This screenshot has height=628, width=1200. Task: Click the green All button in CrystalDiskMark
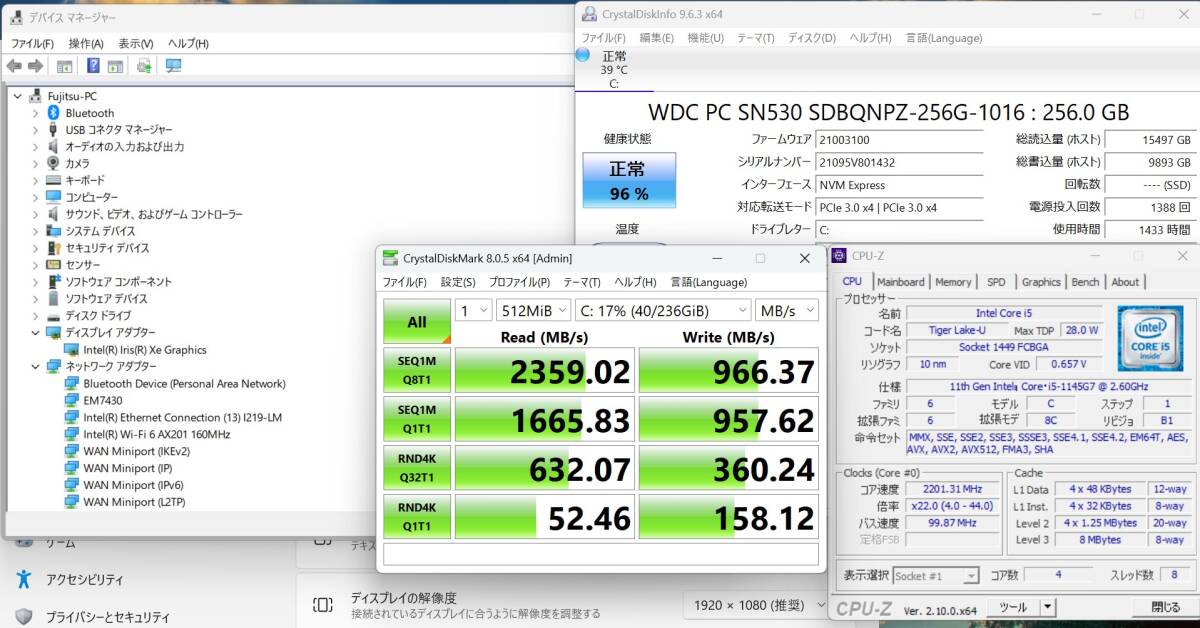coord(417,322)
